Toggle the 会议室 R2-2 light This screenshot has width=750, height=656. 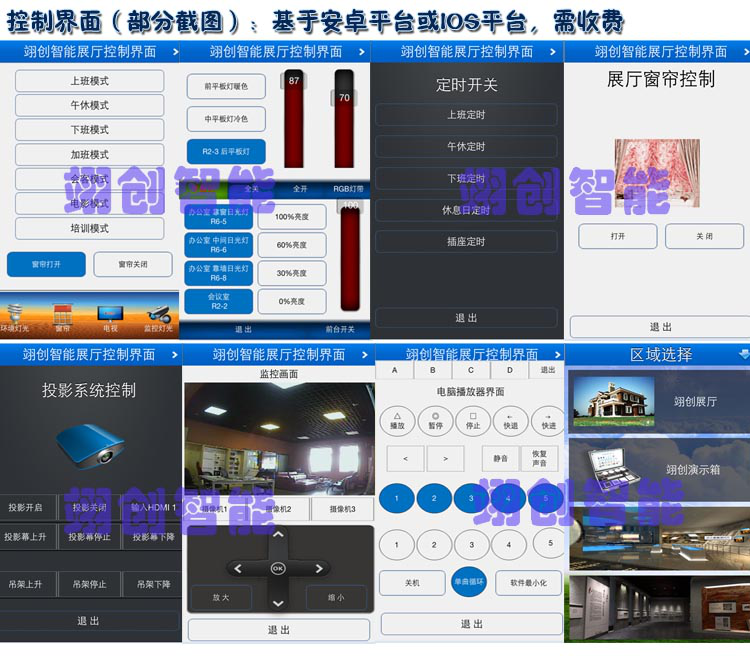pos(219,301)
